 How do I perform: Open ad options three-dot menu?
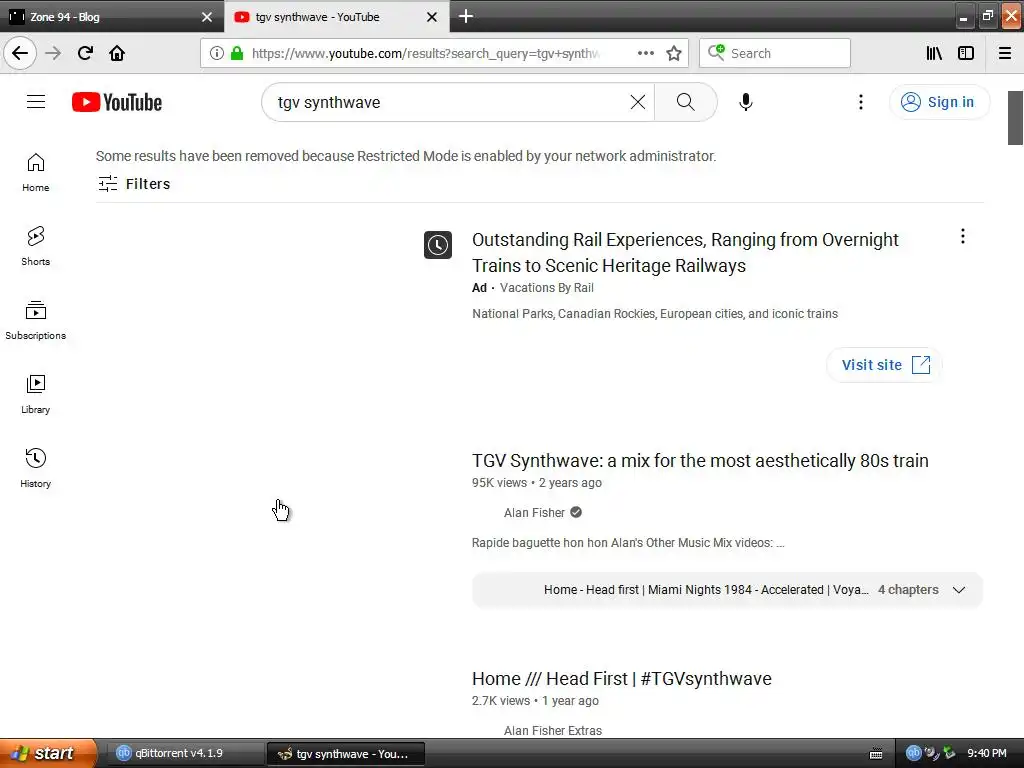[x=963, y=236]
